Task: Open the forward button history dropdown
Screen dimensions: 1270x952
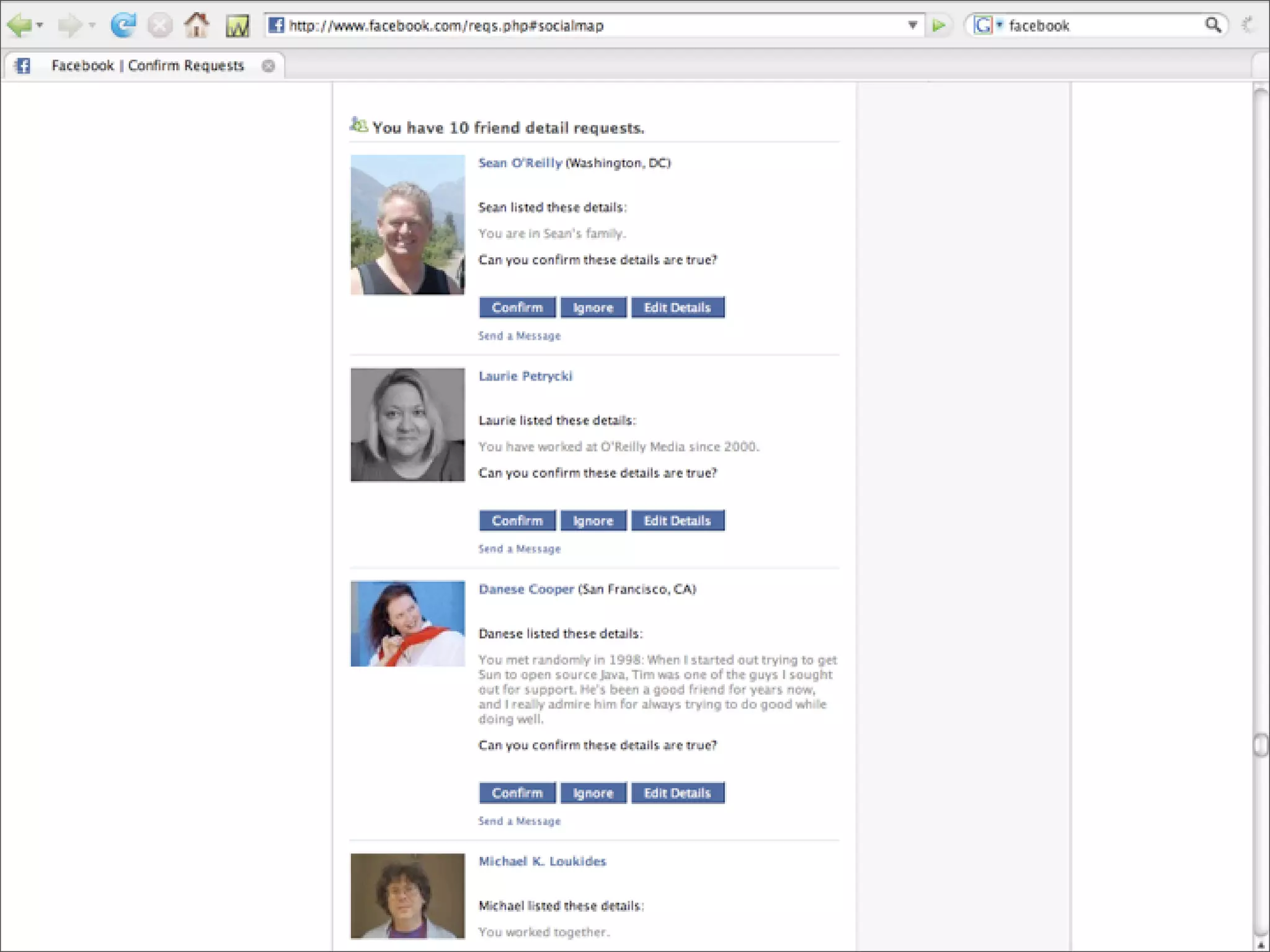Action: [x=92, y=25]
